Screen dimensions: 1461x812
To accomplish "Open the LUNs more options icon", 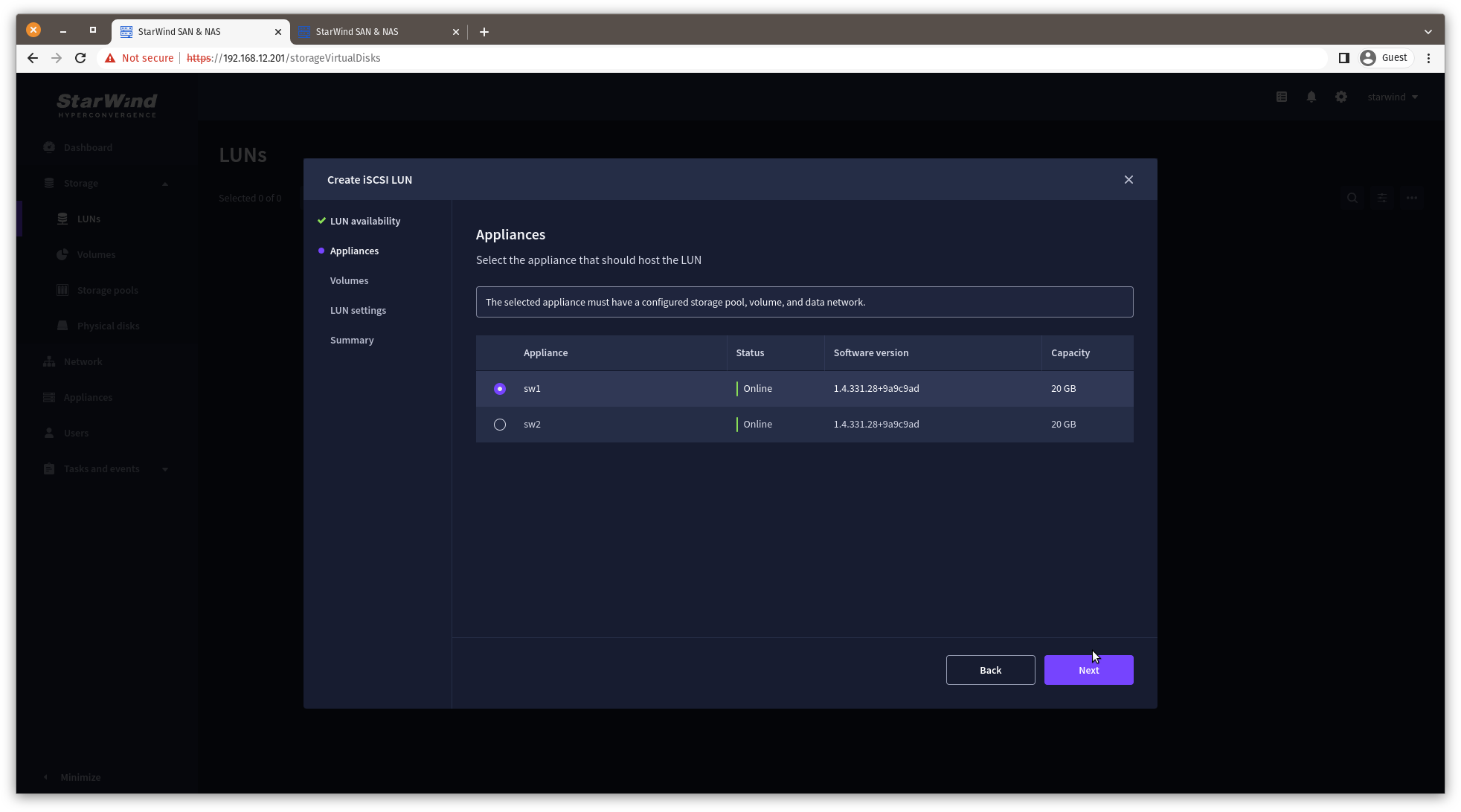I will point(1411,199).
